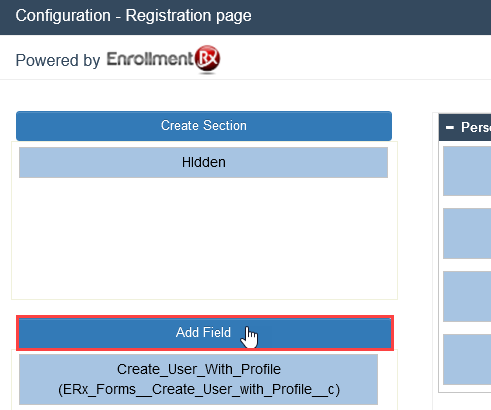Click white gap between sections column and Personal panel

click(x=415, y=233)
